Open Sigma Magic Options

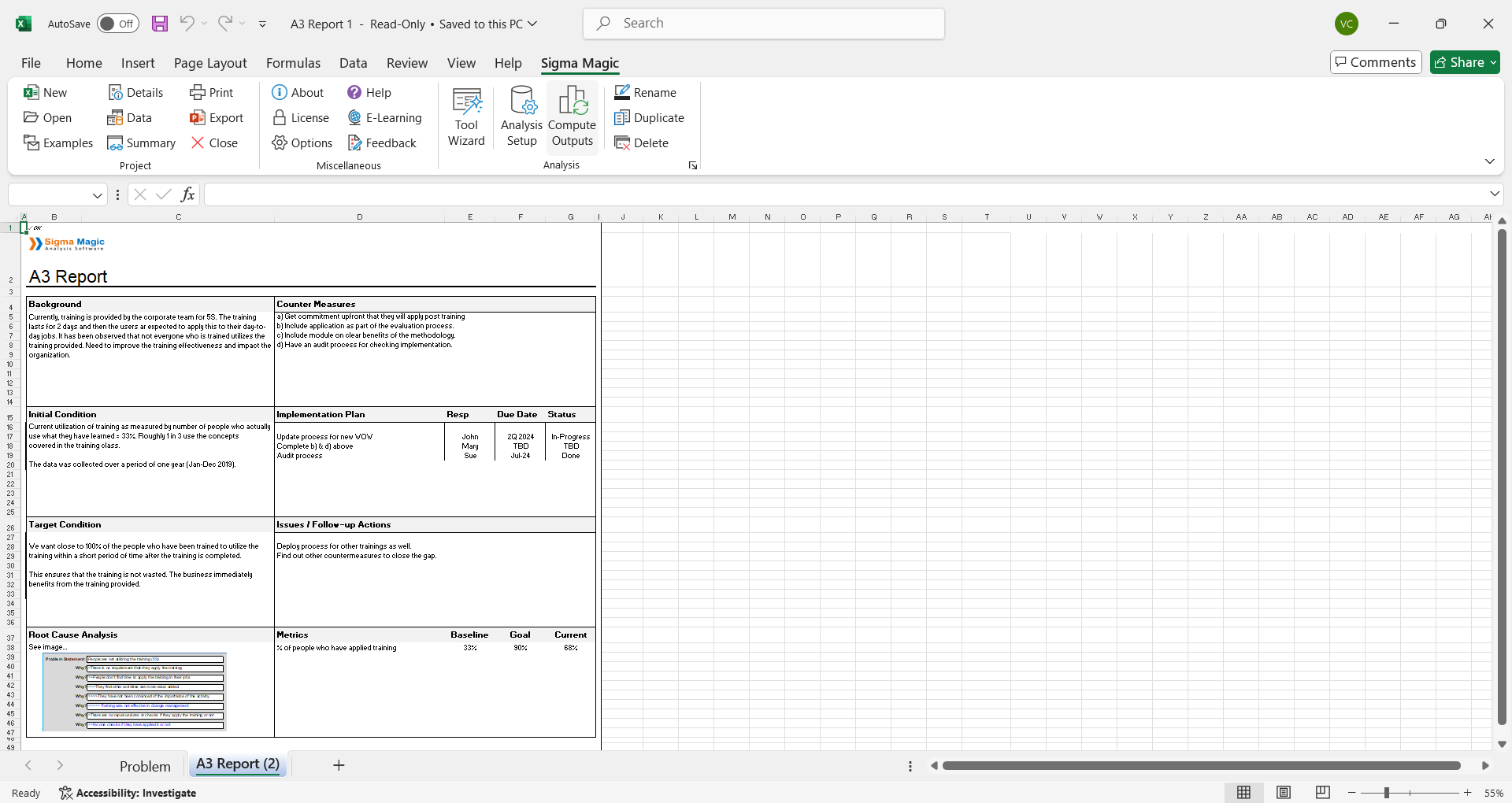302,143
